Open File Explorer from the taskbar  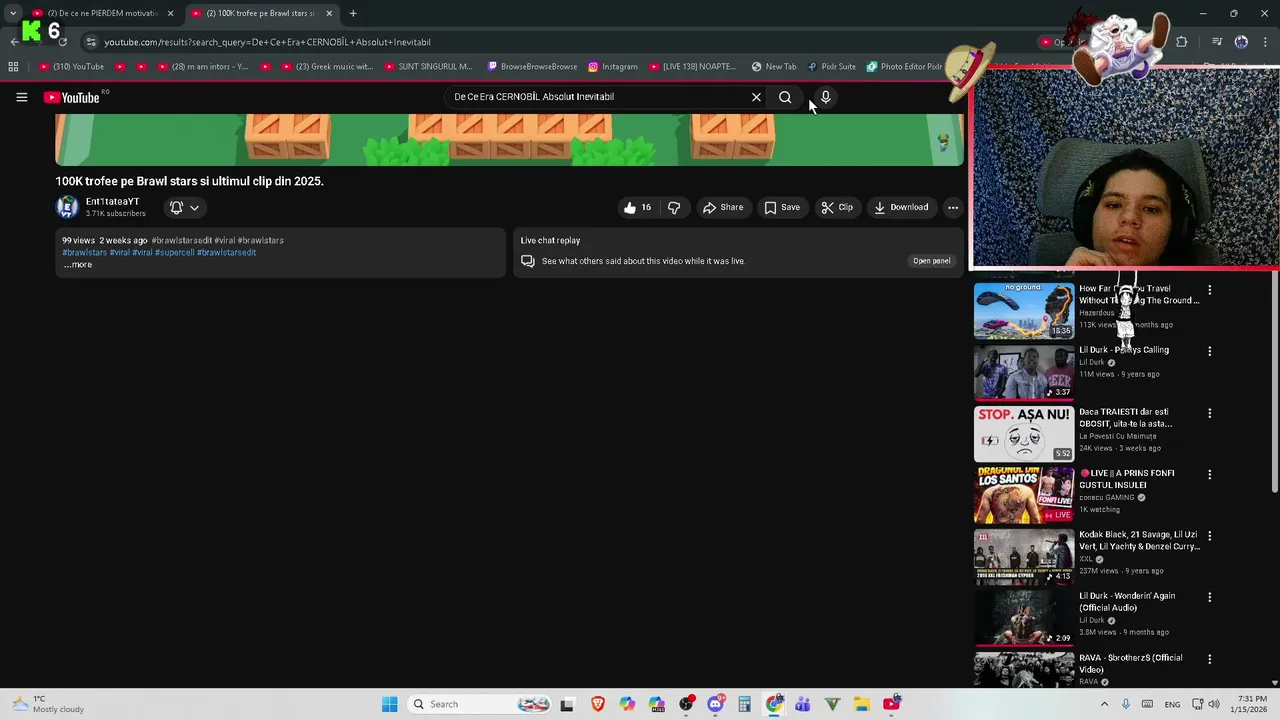(862, 704)
